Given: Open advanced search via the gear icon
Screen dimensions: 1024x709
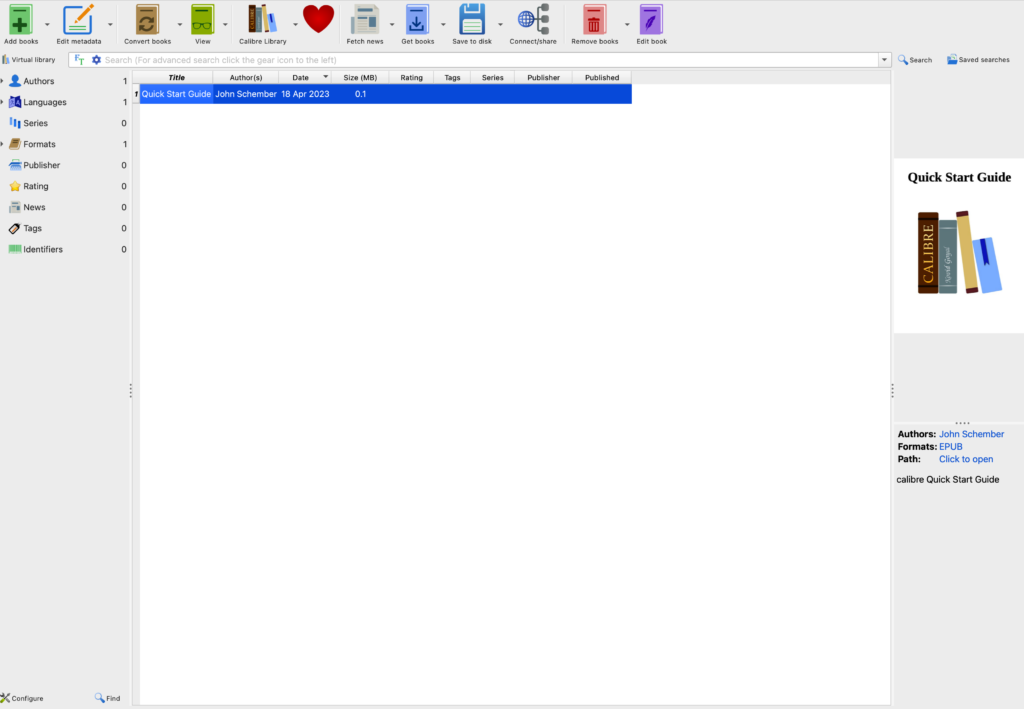Looking at the screenshot, I should coord(96,60).
